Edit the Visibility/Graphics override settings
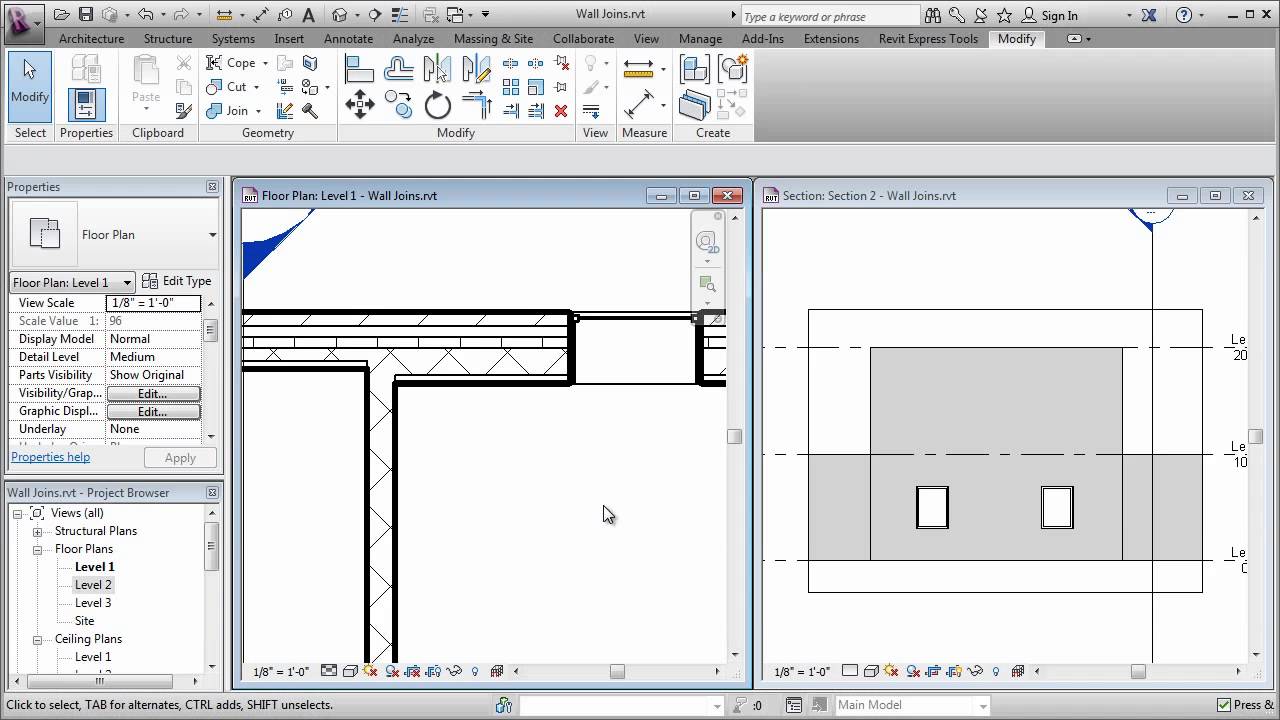Viewport: 1280px width, 720px height. 152,393
